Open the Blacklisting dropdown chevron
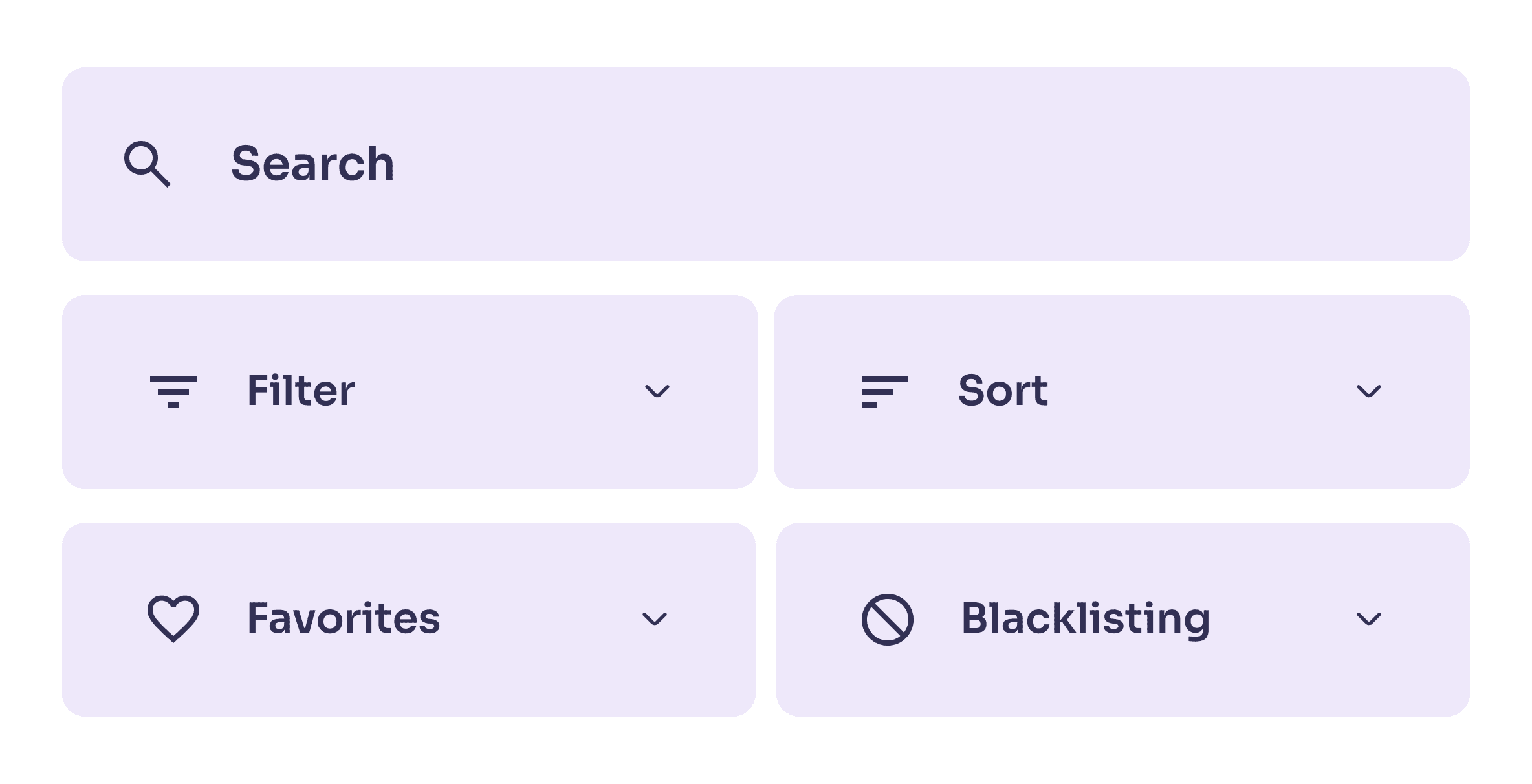Viewport: 1532px width, 784px height. click(x=1368, y=619)
